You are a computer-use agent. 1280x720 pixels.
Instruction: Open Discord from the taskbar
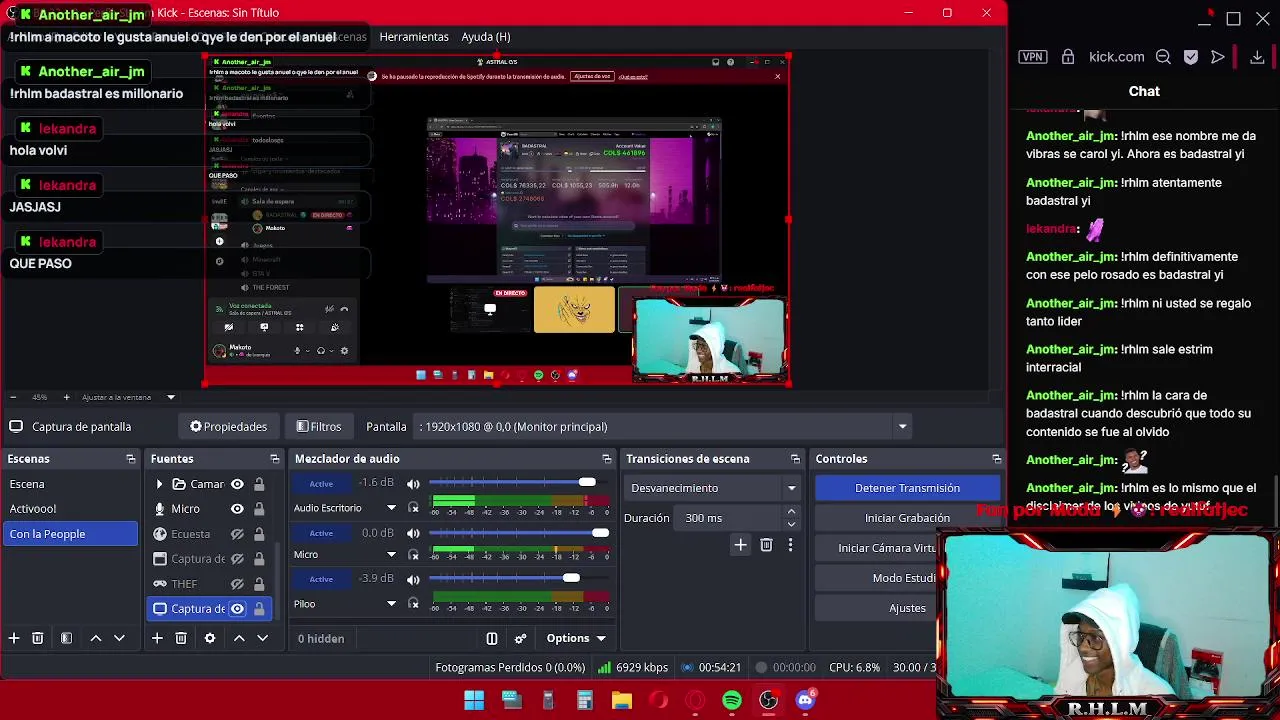805,700
